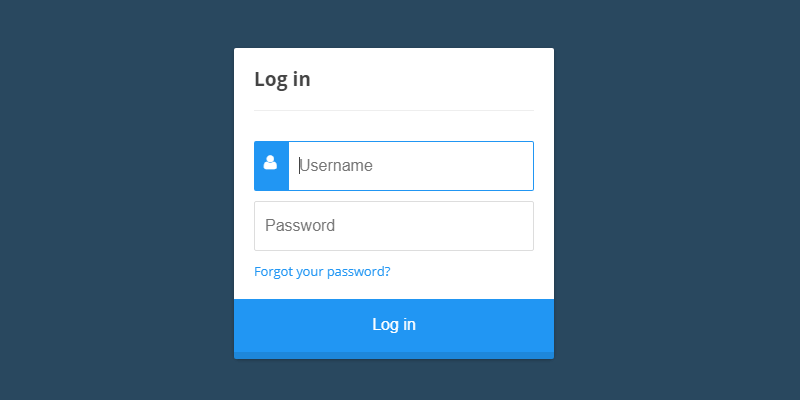Select the Password placeholder text
This screenshot has height=400, width=800.
click(300, 226)
